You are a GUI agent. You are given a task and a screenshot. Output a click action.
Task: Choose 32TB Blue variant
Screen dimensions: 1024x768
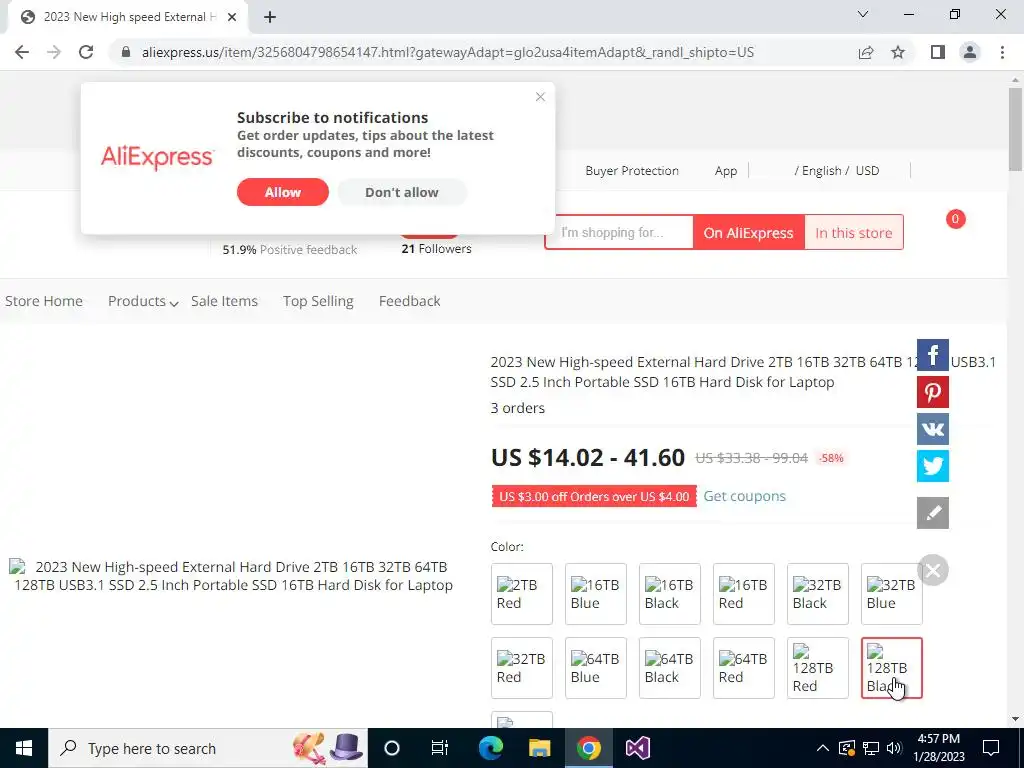891,594
